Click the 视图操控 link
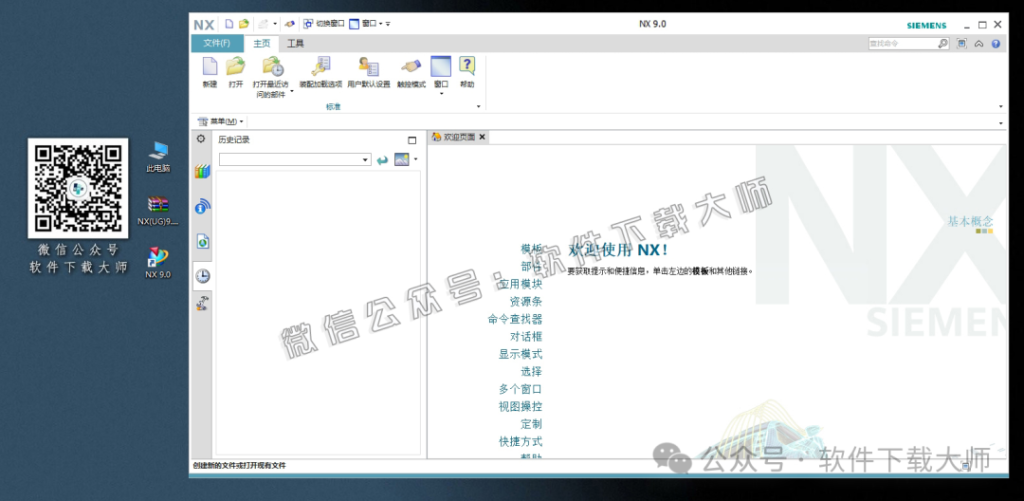Screen dimensions: 1024x501 pyautogui.click(x=520, y=406)
